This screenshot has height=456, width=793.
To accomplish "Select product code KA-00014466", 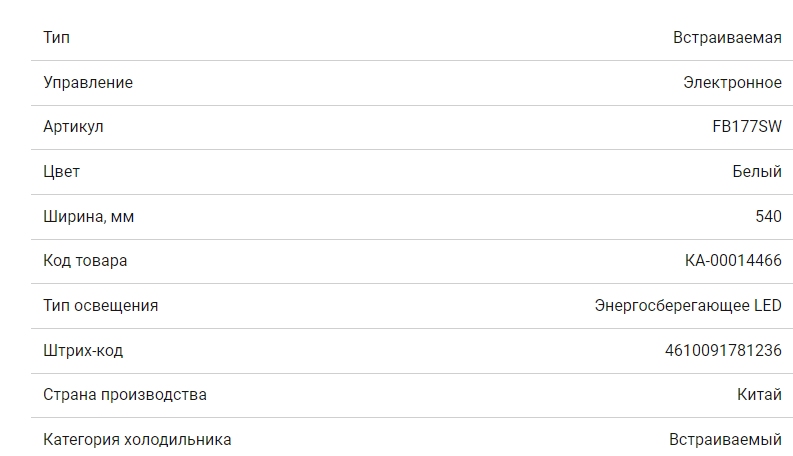I will point(733,261).
